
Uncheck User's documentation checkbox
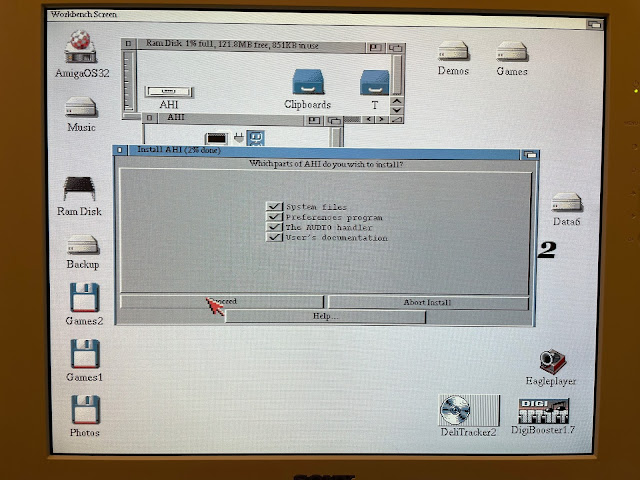pyautogui.click(x=274, y=237)
